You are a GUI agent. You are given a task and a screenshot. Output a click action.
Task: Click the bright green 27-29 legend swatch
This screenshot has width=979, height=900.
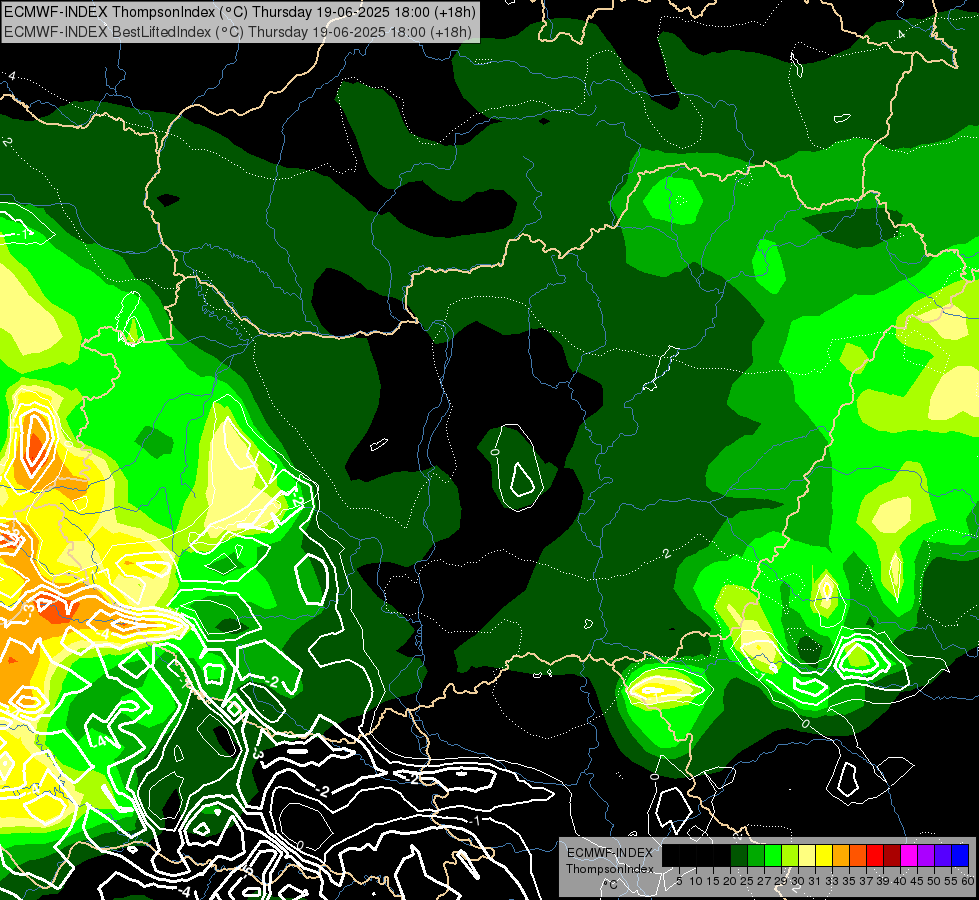(x=773, y=855)
